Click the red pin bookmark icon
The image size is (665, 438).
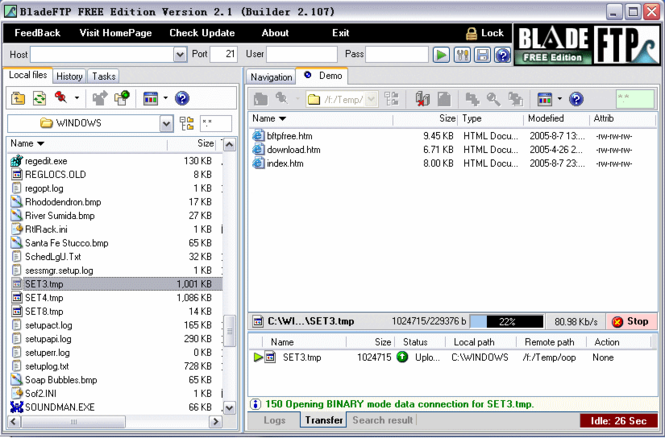61,98
